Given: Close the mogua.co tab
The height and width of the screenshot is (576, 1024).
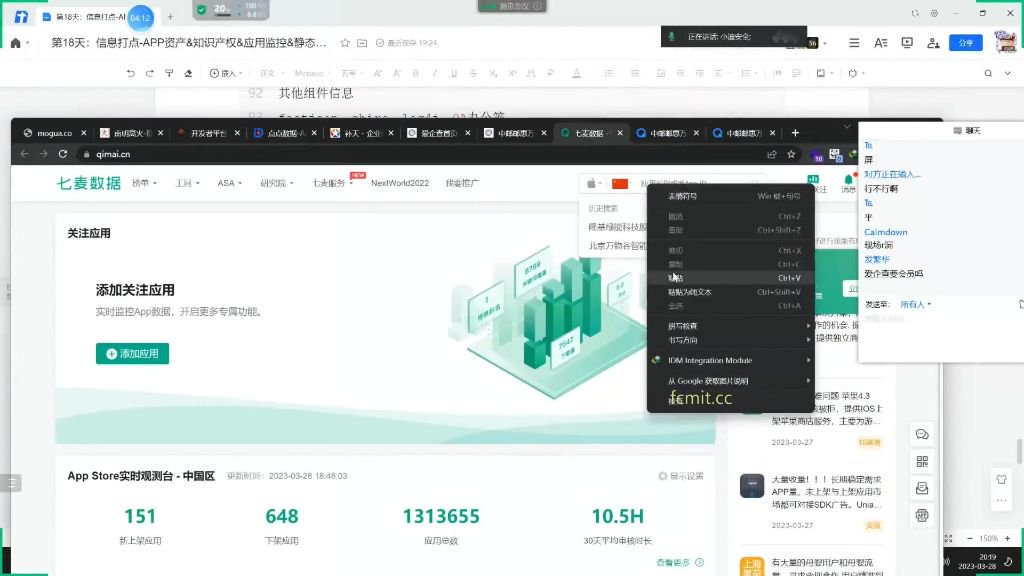Looking at the screenshot, I should [84, 133].
